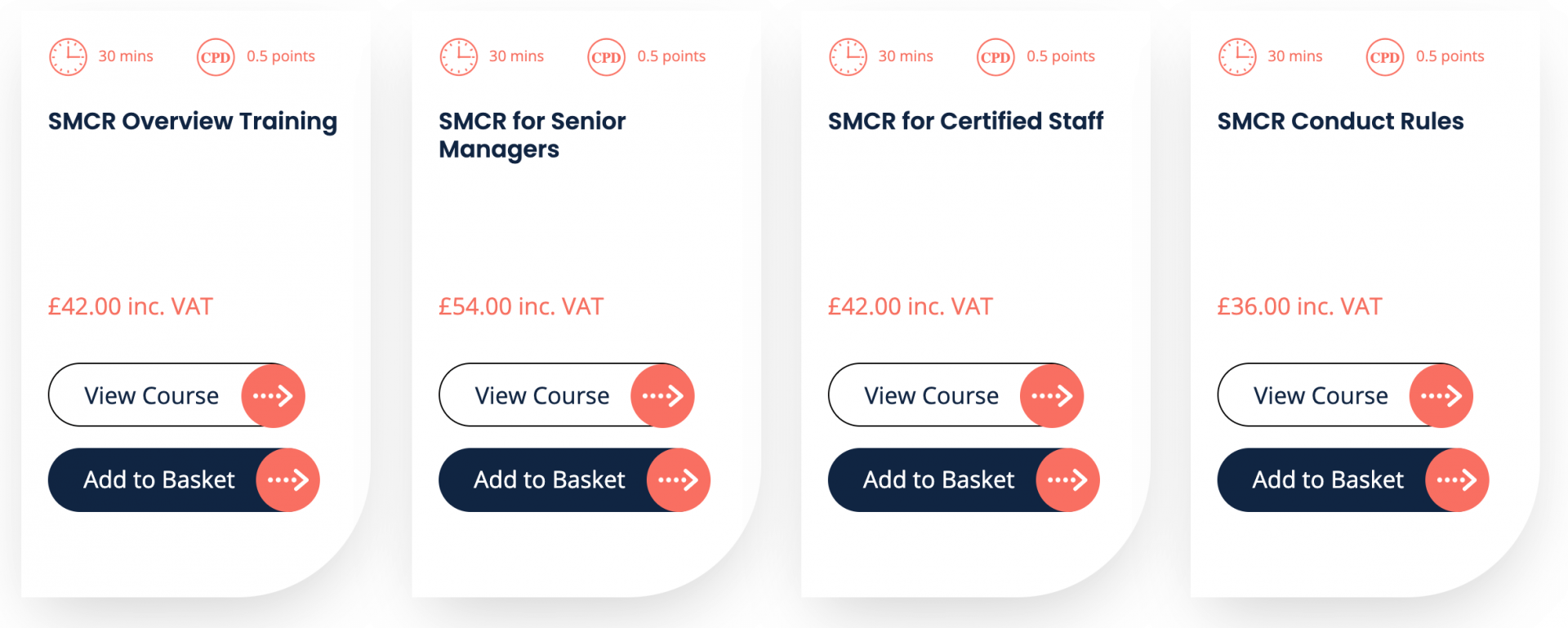Open the SMCR for Senior Managers title
1568x628 pixels.
[532, 136]
